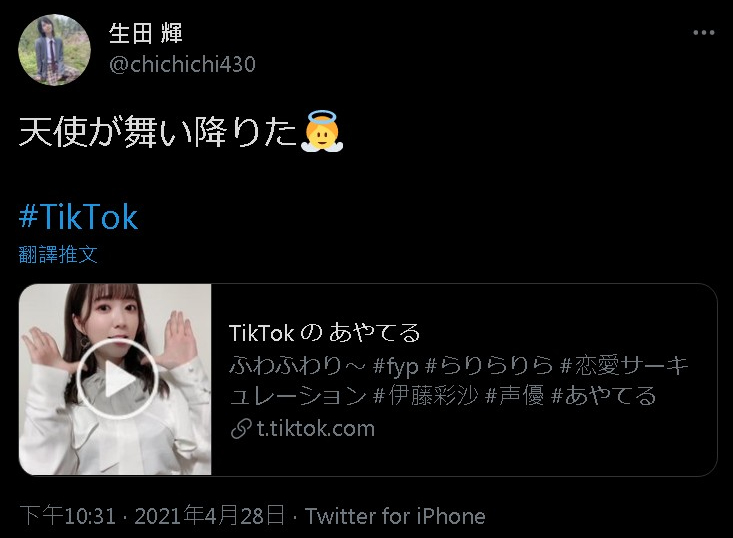The image size is (733, 538).
Task: Click the chain link icon beside t.tiktok.com
Action: click(x=241, y=429)
